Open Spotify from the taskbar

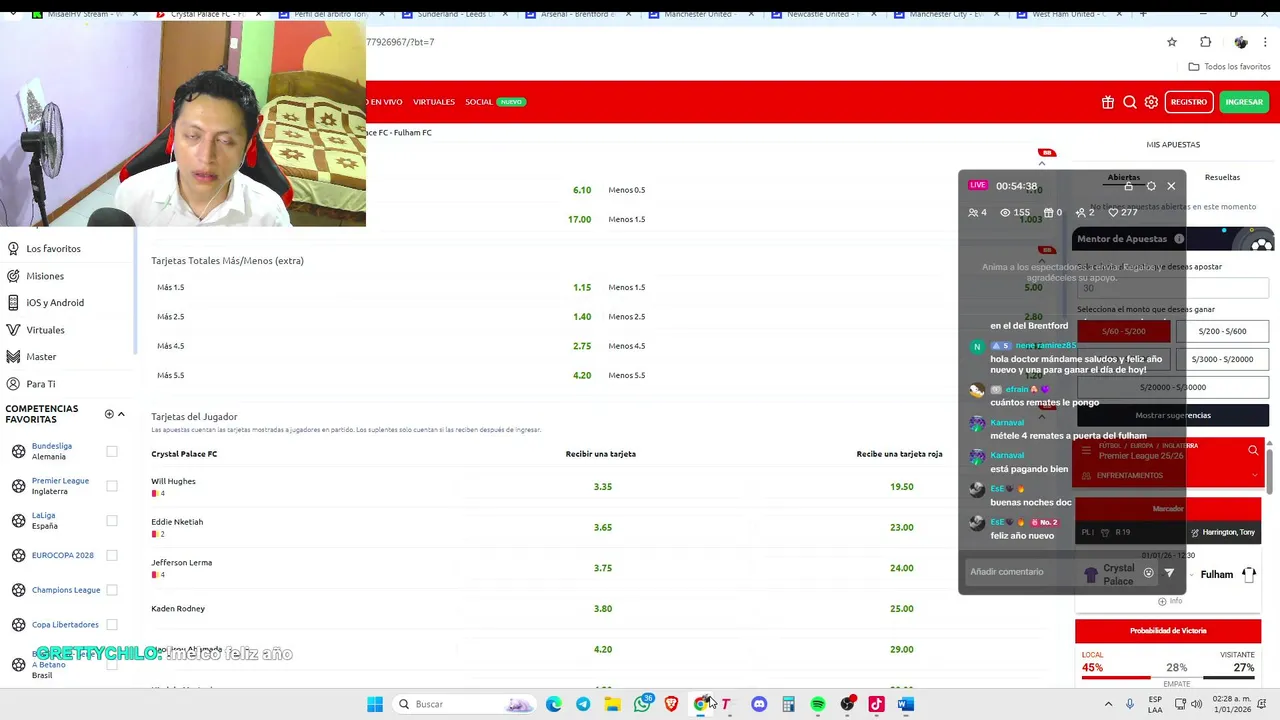click(818, 704)
